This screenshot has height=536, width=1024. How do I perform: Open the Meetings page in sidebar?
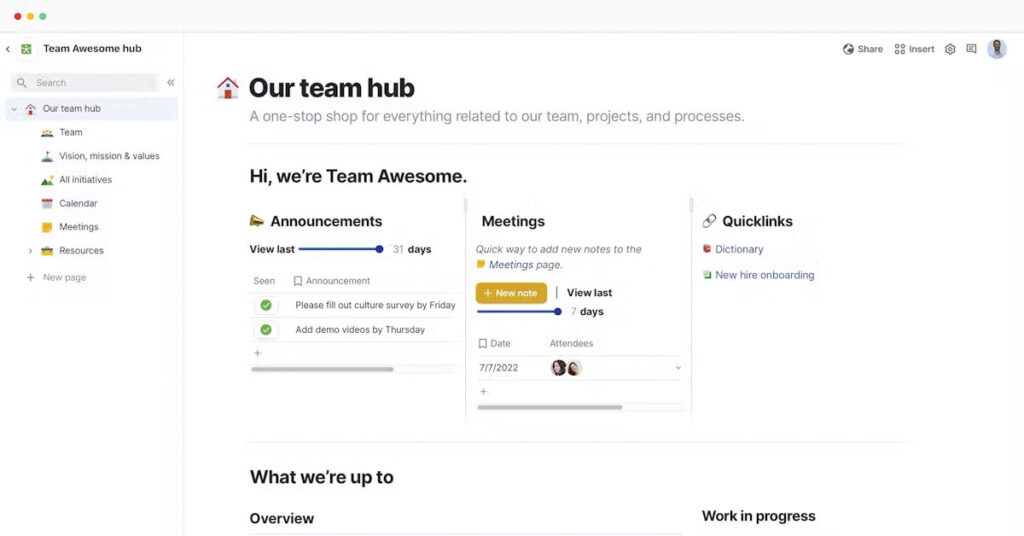[78, 227]
